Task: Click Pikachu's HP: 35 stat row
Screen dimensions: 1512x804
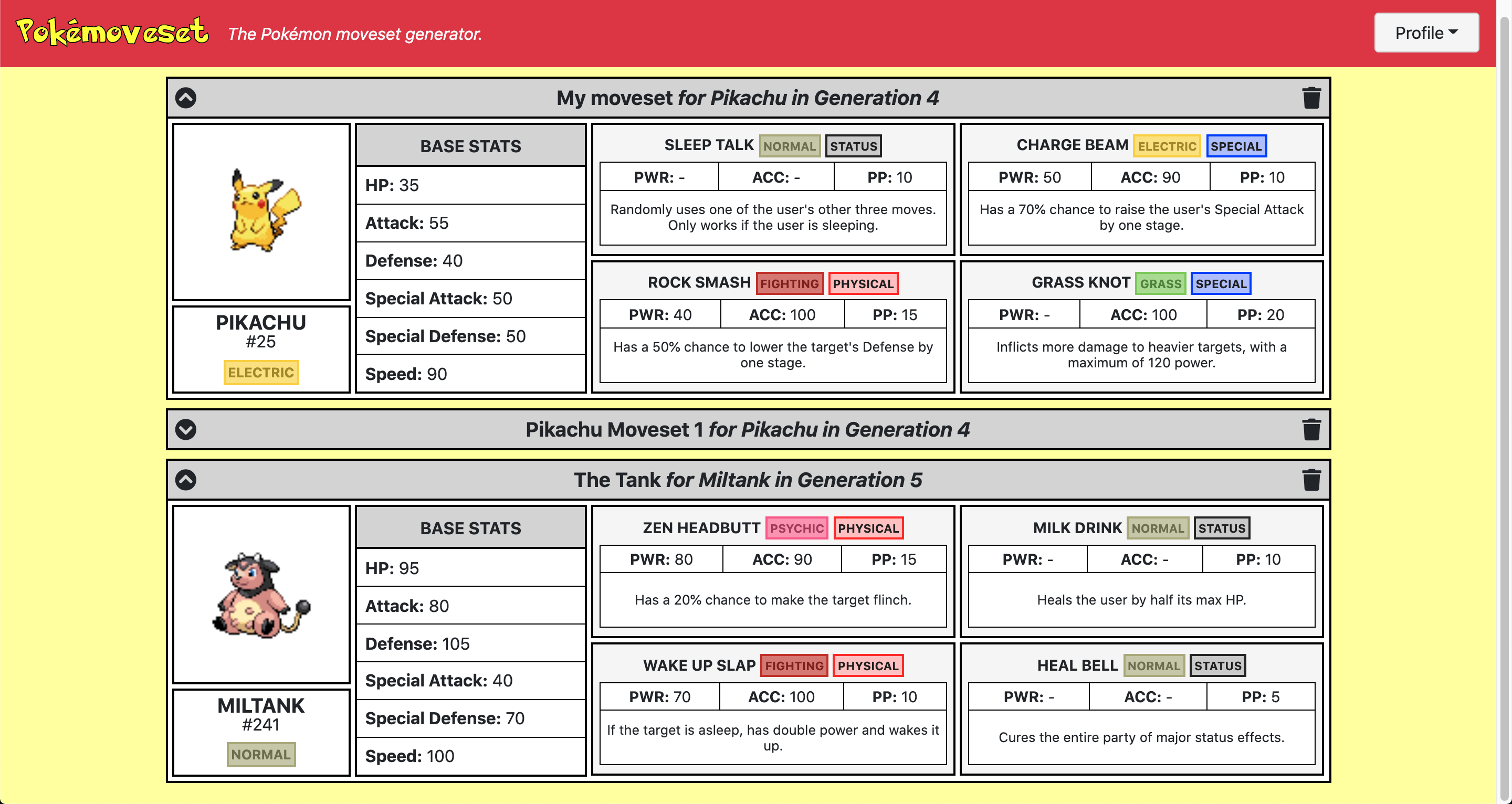Action: (471, 185)
